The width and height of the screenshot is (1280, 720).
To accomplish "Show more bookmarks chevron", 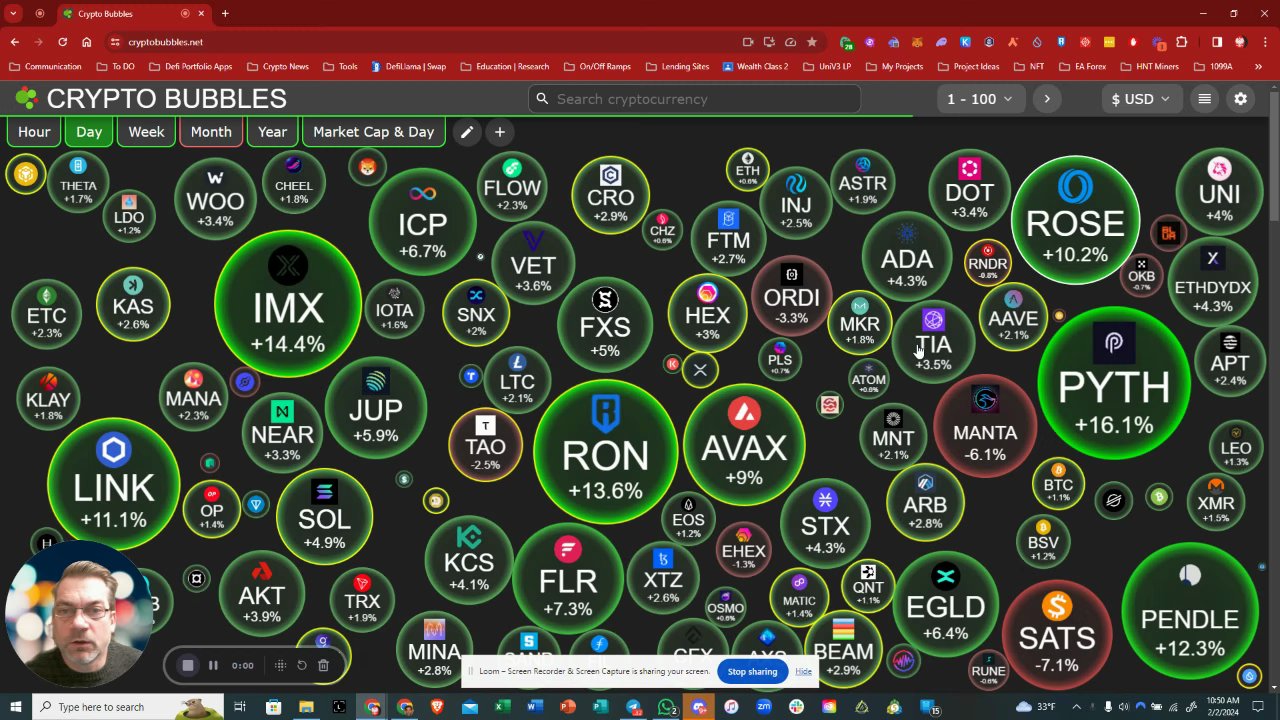I will click(x=1258, y=67).
